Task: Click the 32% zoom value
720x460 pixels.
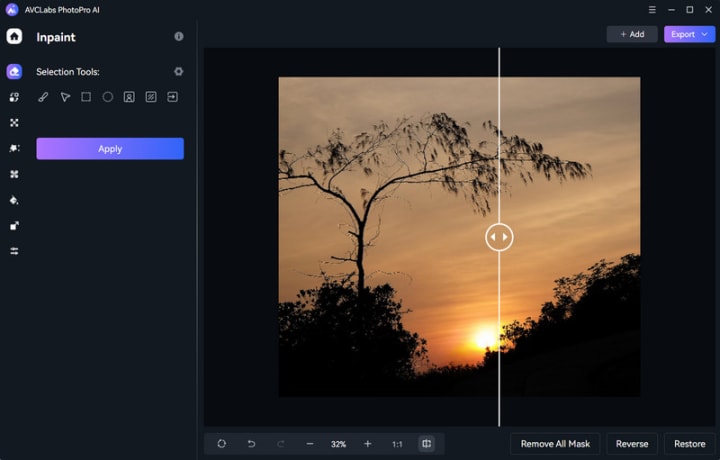Action: (x=338, y=444)
